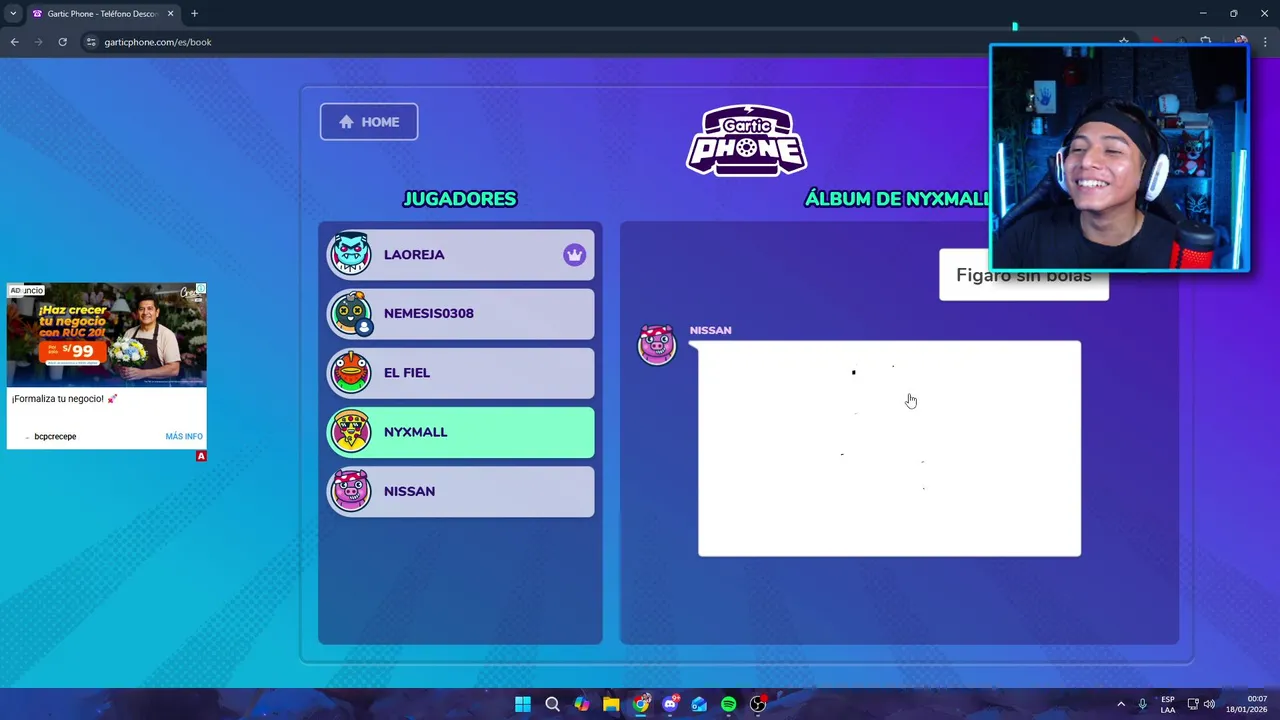This screenshot has height=720, width=1280.
Task: Open Copilot from the taskbar
Action: point(582,704)
